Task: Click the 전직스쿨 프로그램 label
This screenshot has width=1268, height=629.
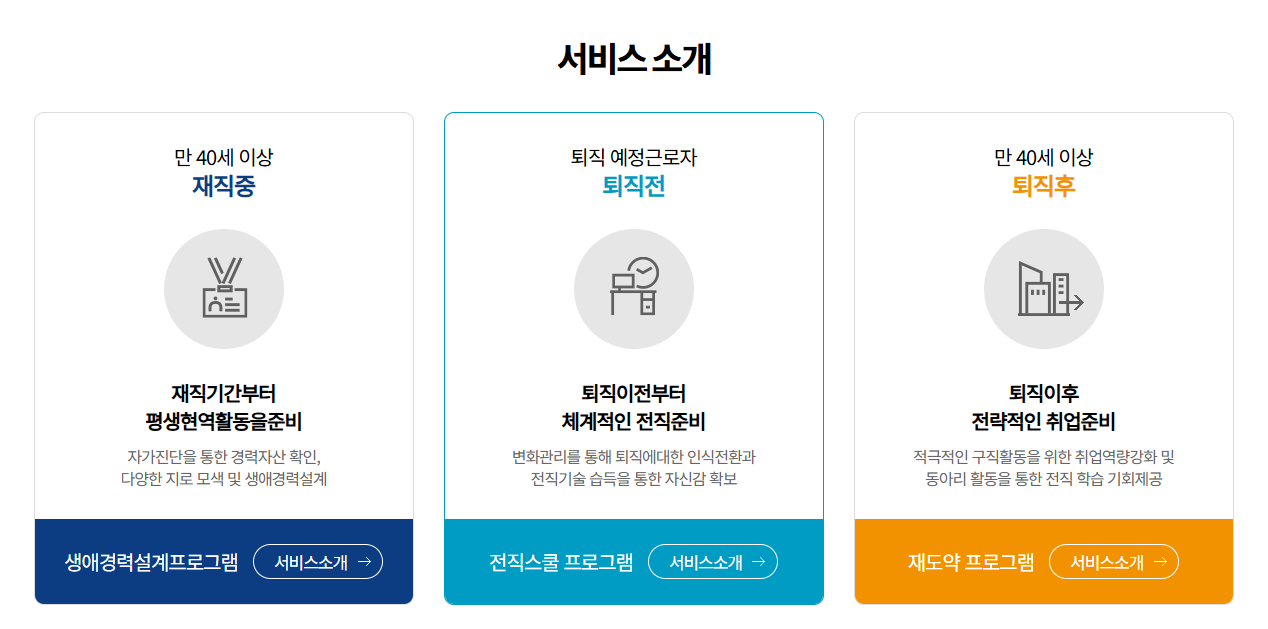Action: tap(561, 562)
